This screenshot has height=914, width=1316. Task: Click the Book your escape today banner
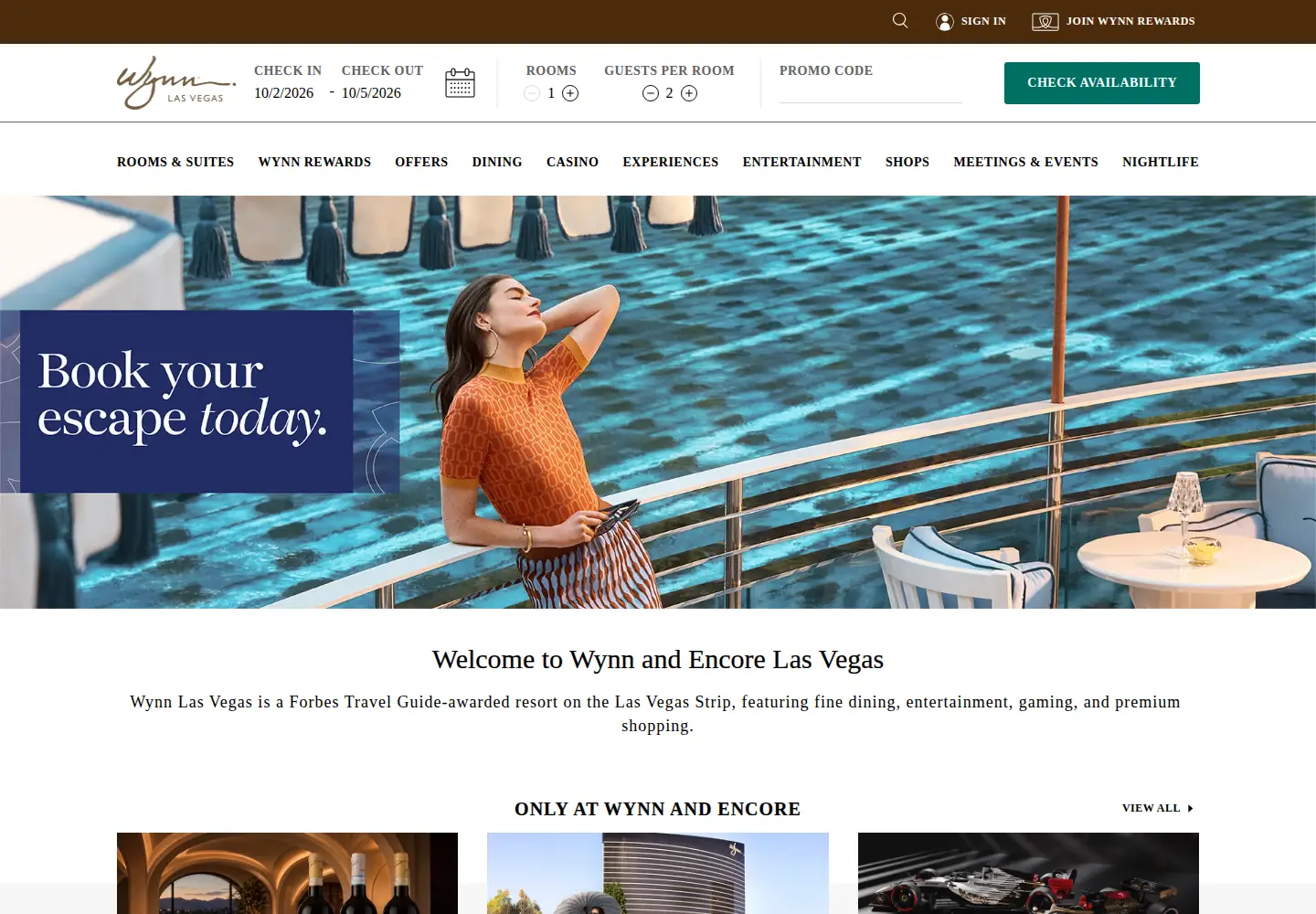[x=200, y=401]
